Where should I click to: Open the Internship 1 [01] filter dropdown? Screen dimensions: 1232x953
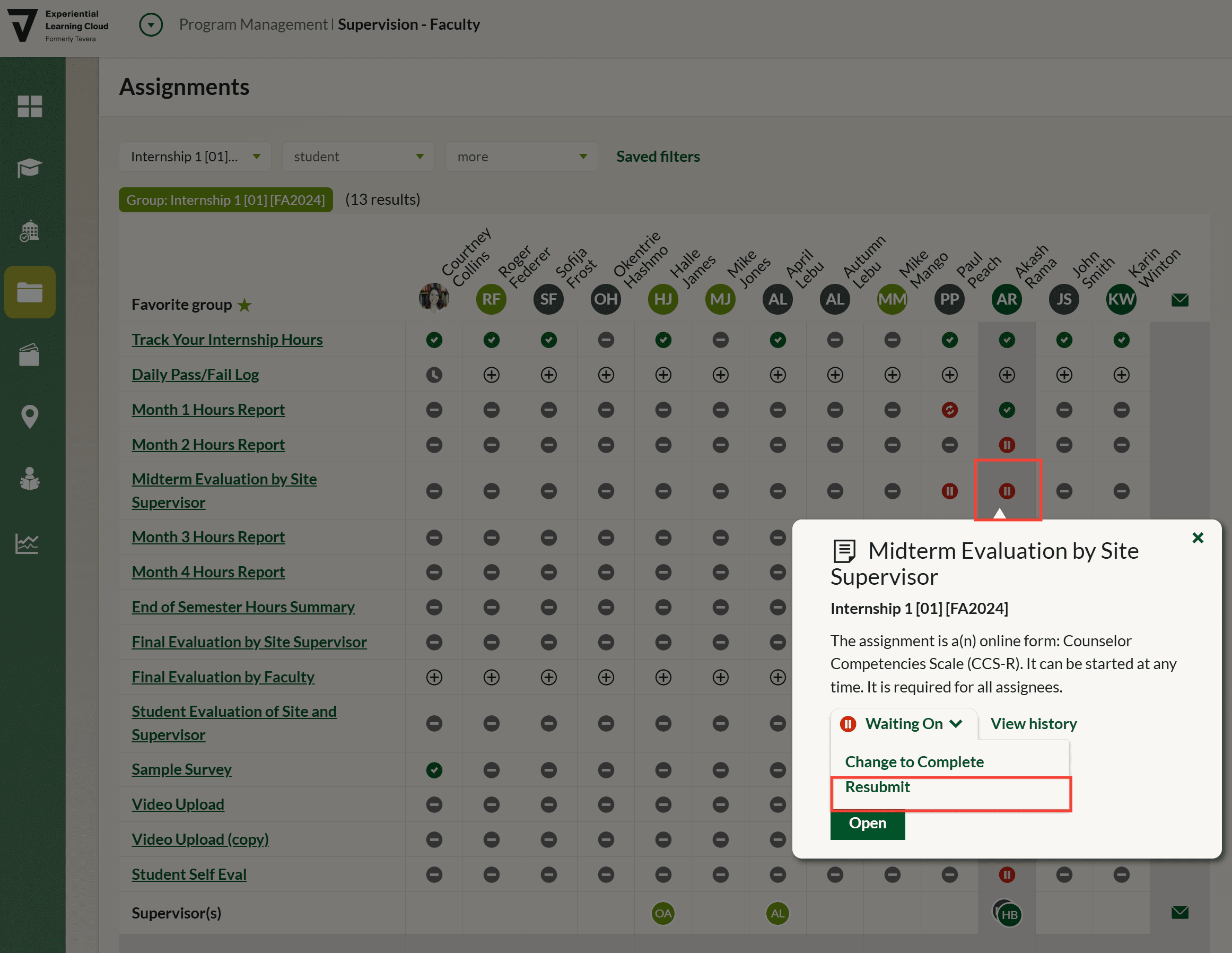pos(195,157)
